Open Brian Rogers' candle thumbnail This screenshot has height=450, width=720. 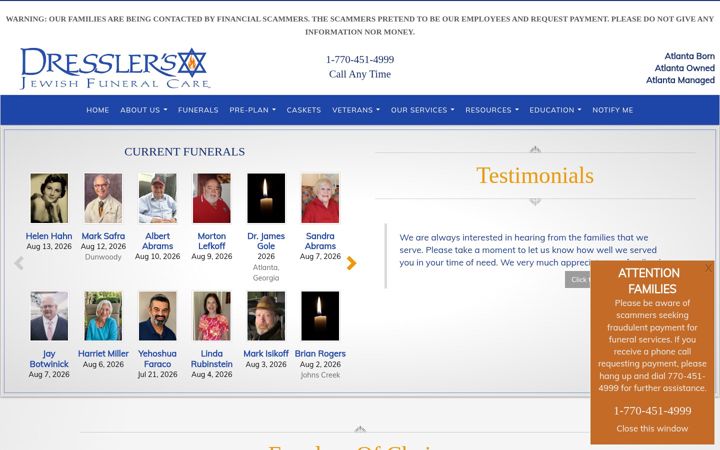coord(320,316)
